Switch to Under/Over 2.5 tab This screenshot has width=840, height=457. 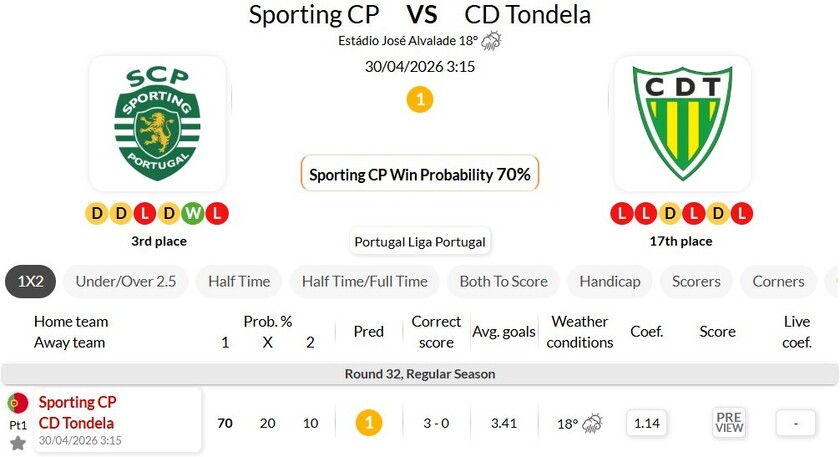click(x=126, y=282)
